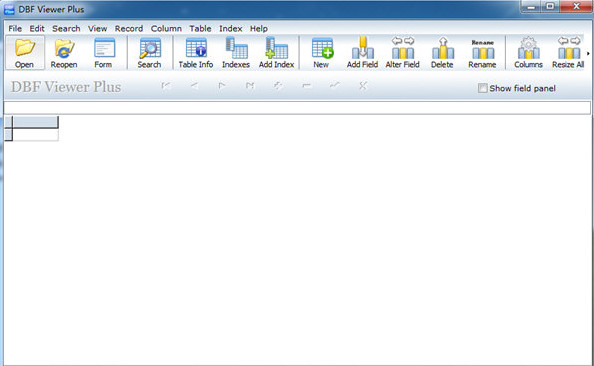Open the View menu
594x366 pixels.
[97, 28]
